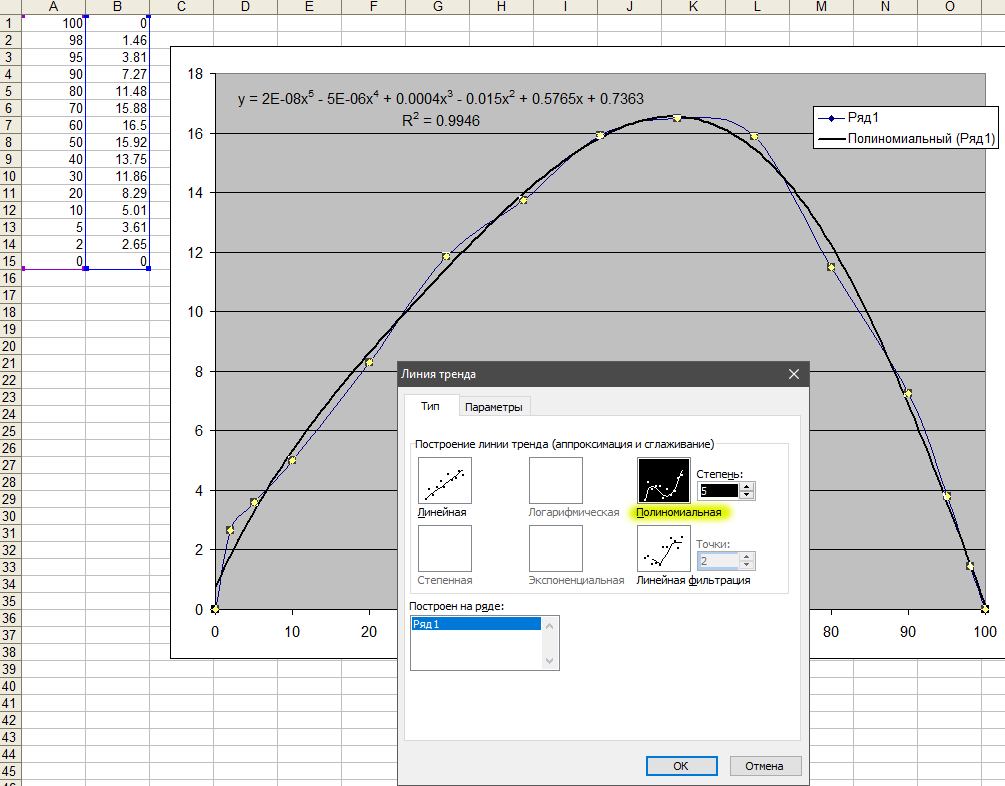The height and width of the screenshot is (786, 1005).
Task: Close the Линия тренда dialog
Action: click(x=794, y=374)
